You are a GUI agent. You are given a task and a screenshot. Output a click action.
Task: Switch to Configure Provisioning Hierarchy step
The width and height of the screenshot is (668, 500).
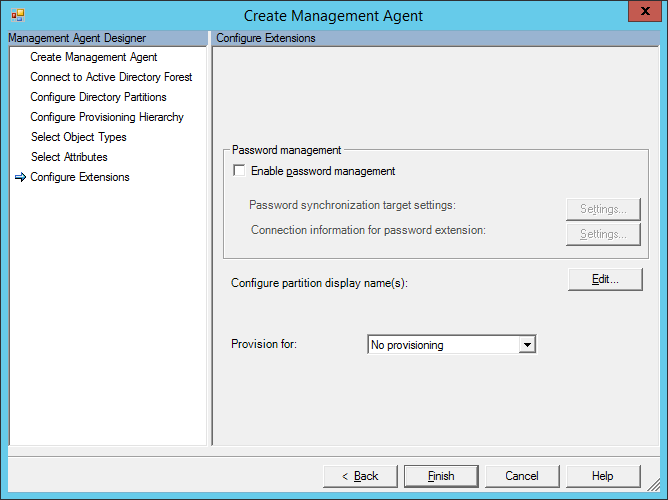107,117
